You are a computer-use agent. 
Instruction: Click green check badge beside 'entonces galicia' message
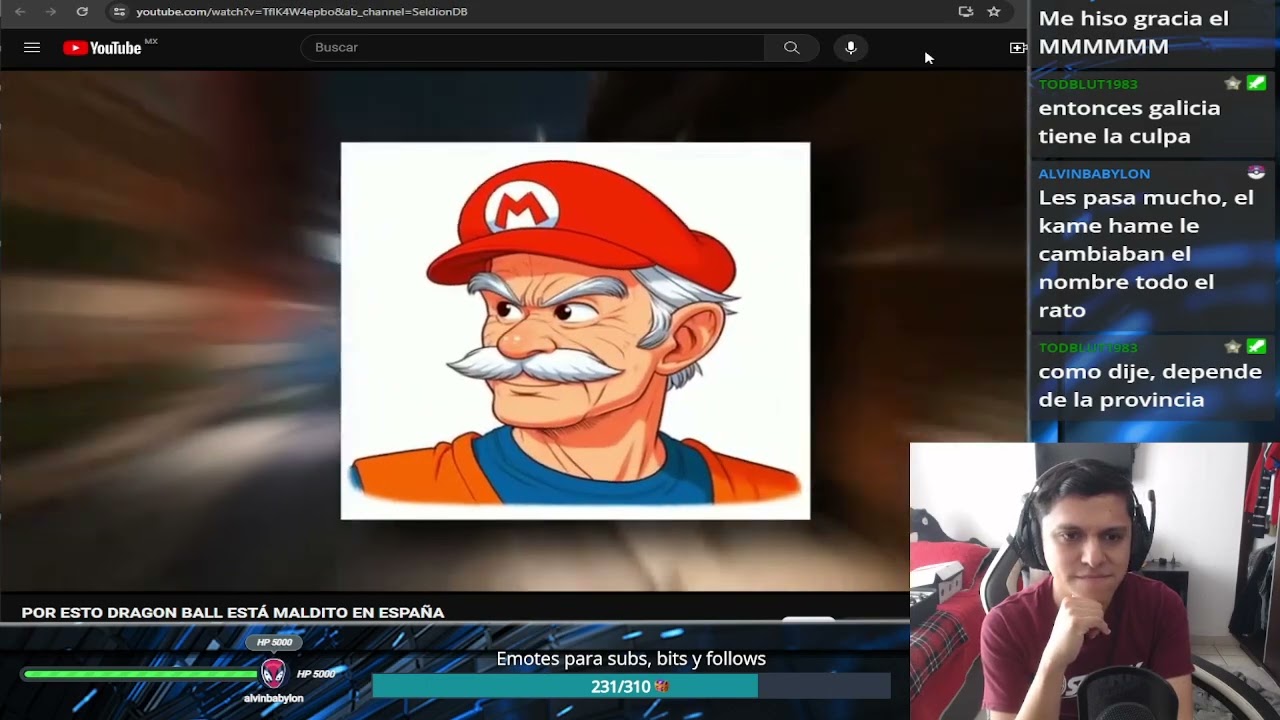tap(1256, 83)
